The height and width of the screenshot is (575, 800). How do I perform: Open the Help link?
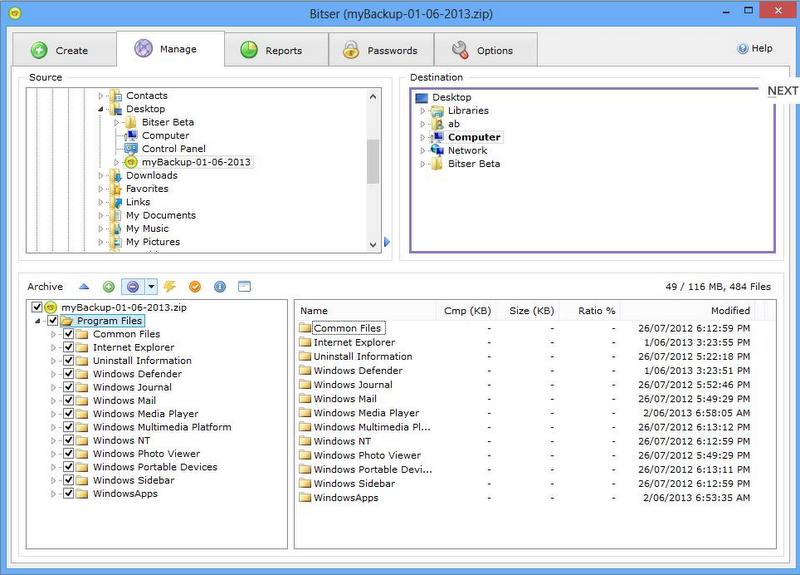(x=755, y=48)
